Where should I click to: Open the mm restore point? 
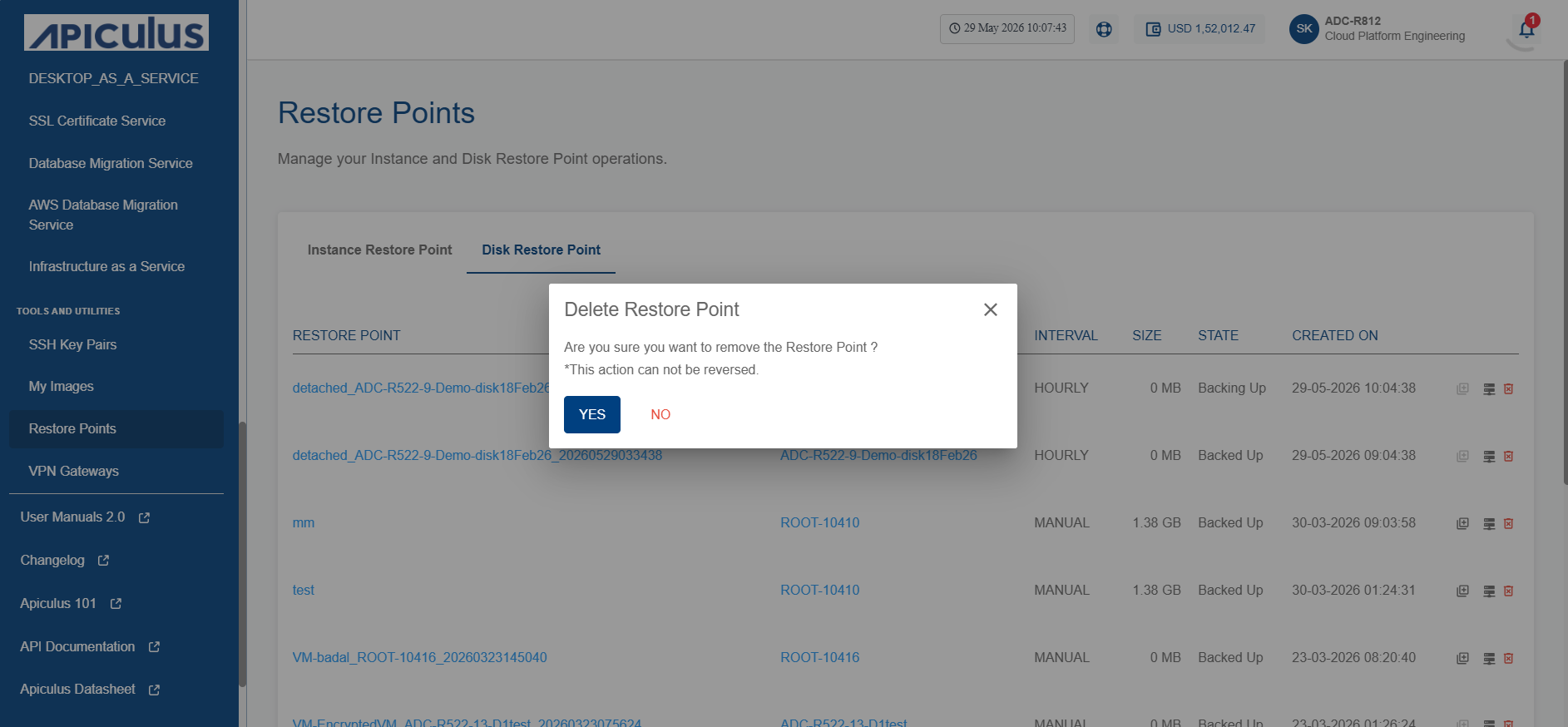(x=304, y=522)
